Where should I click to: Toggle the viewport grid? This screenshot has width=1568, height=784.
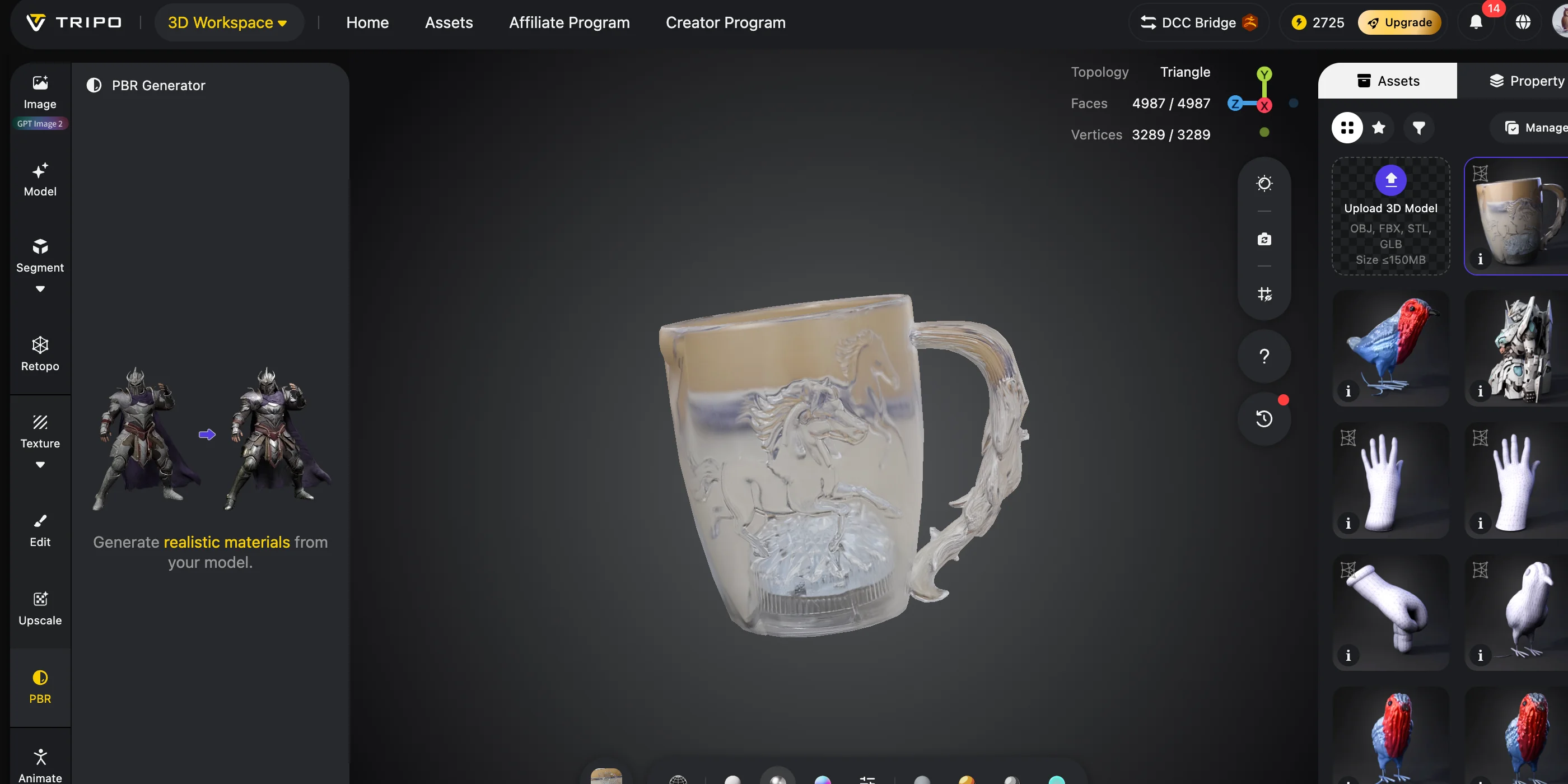[1264, 294]
